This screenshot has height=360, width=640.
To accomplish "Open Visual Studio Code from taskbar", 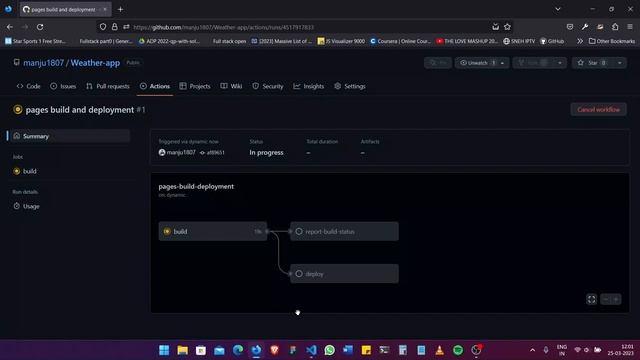I will tap(311, 350).
